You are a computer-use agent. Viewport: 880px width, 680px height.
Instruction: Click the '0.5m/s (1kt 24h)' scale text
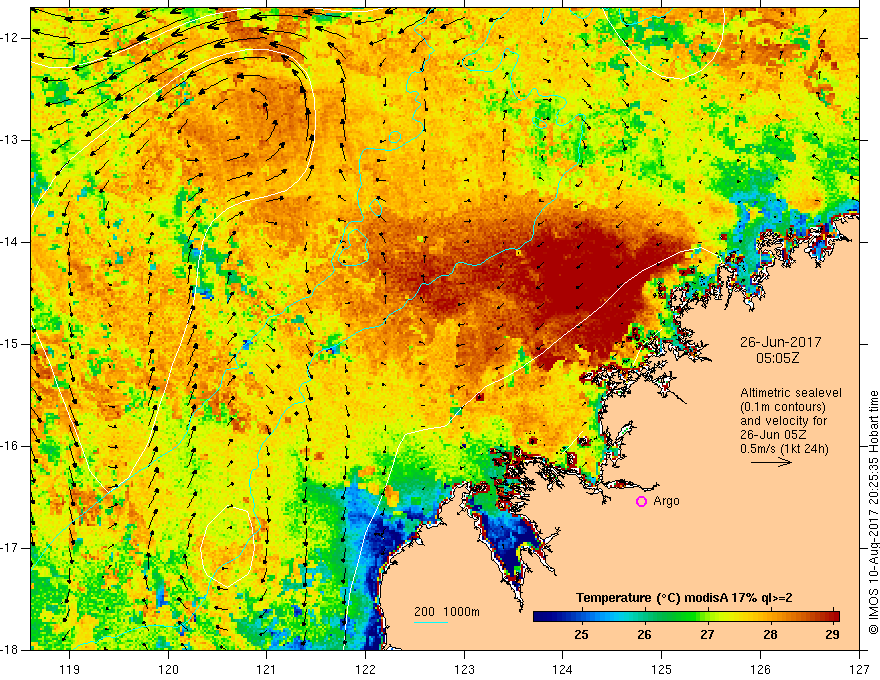pyautogui.click(x=784, y=449)
